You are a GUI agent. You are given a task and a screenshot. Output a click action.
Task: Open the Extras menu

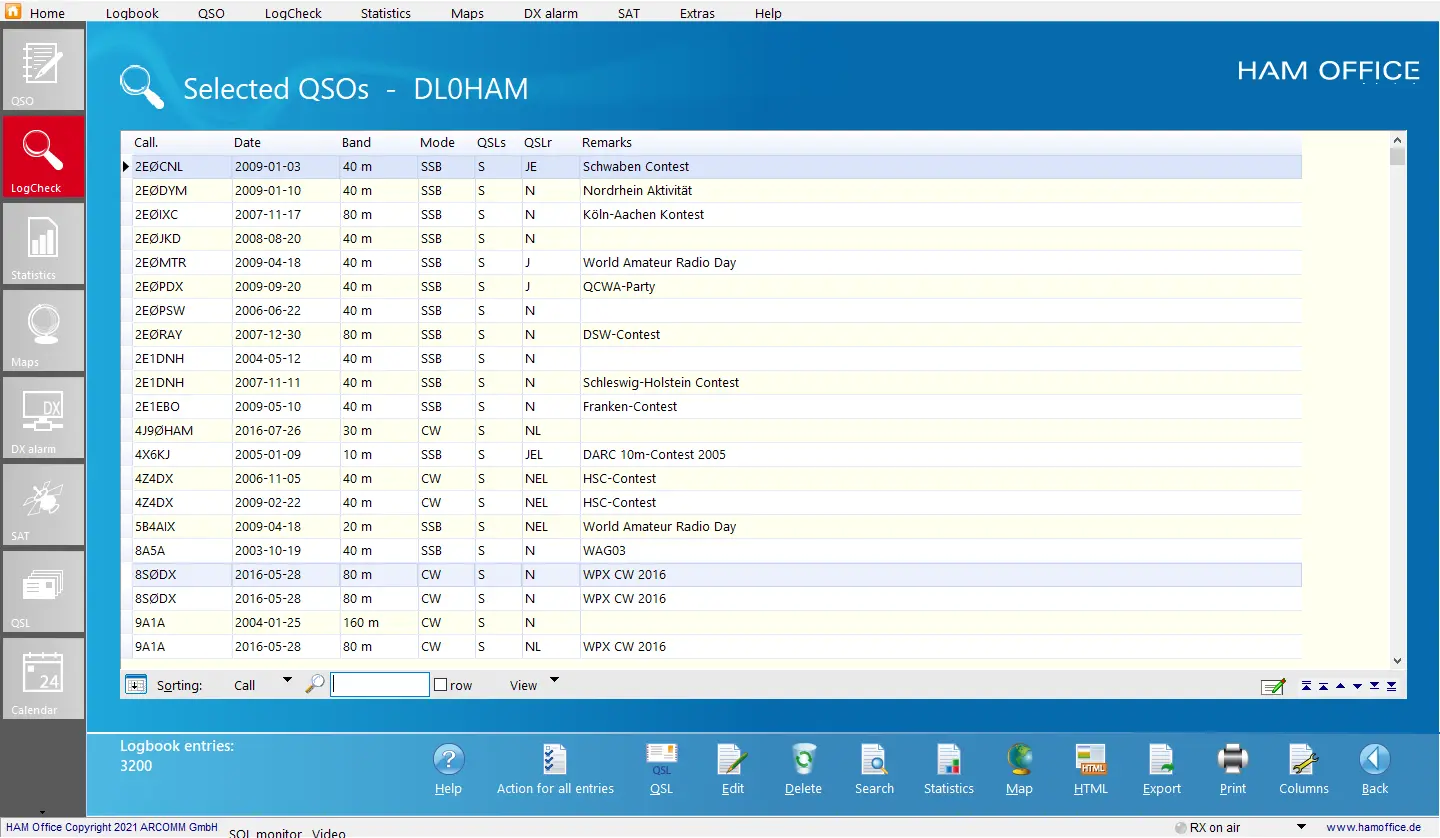tap(697, 14)
